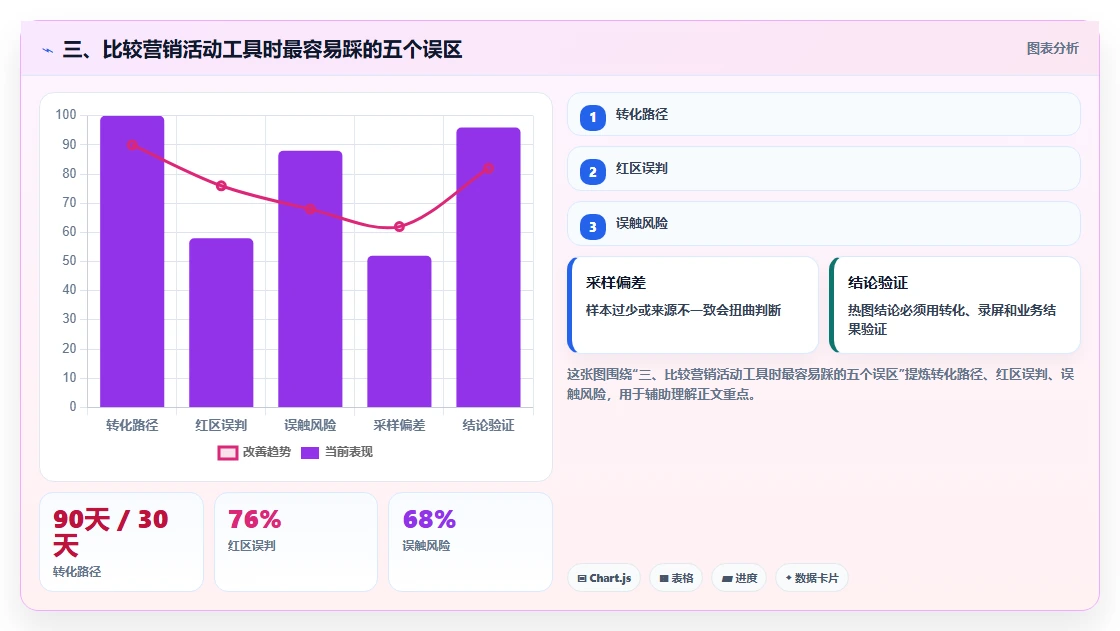
Task: Click the 结论验证 x-axis label
Action: 489,425
